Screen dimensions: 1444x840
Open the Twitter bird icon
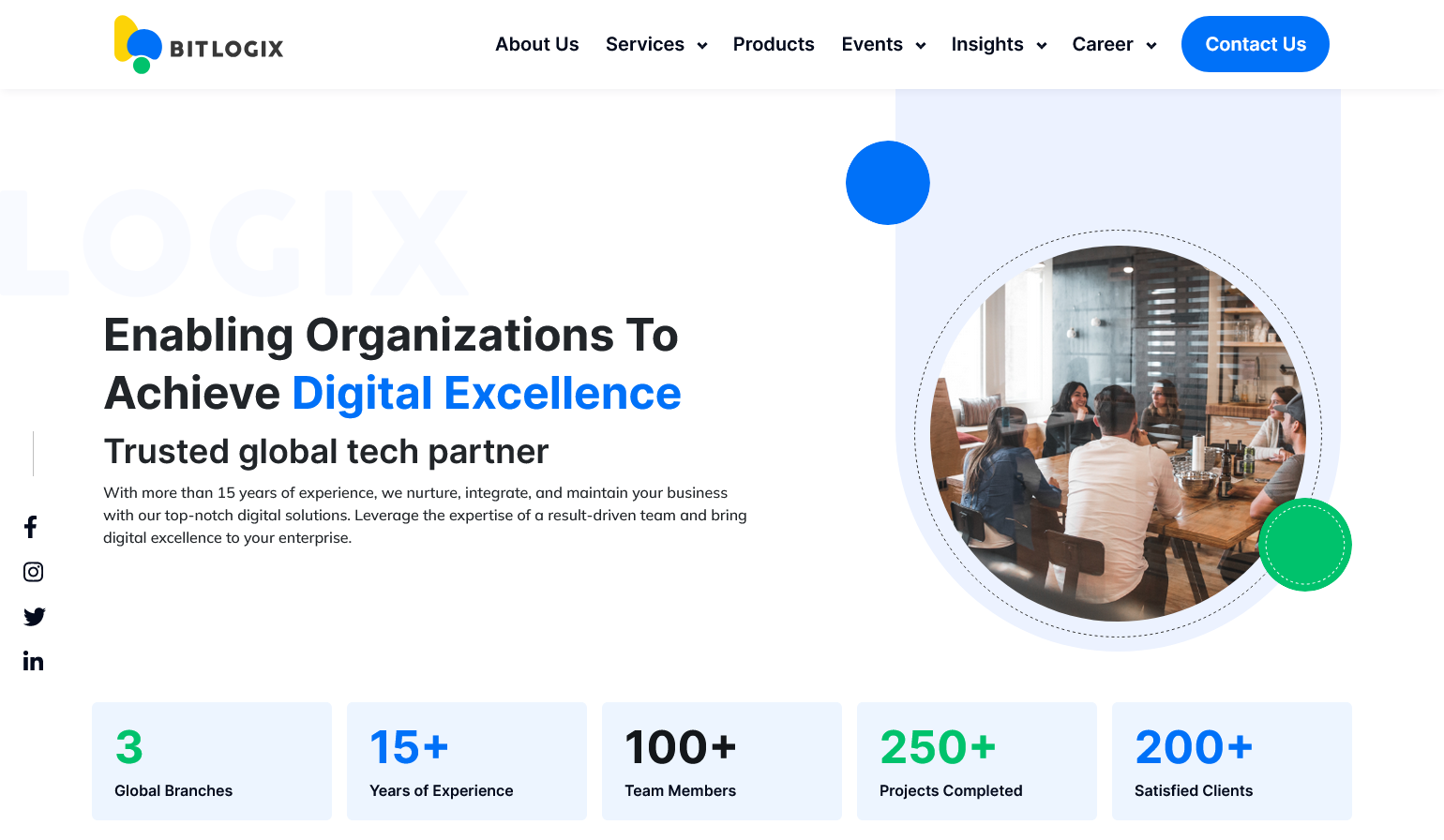(34, 617)
